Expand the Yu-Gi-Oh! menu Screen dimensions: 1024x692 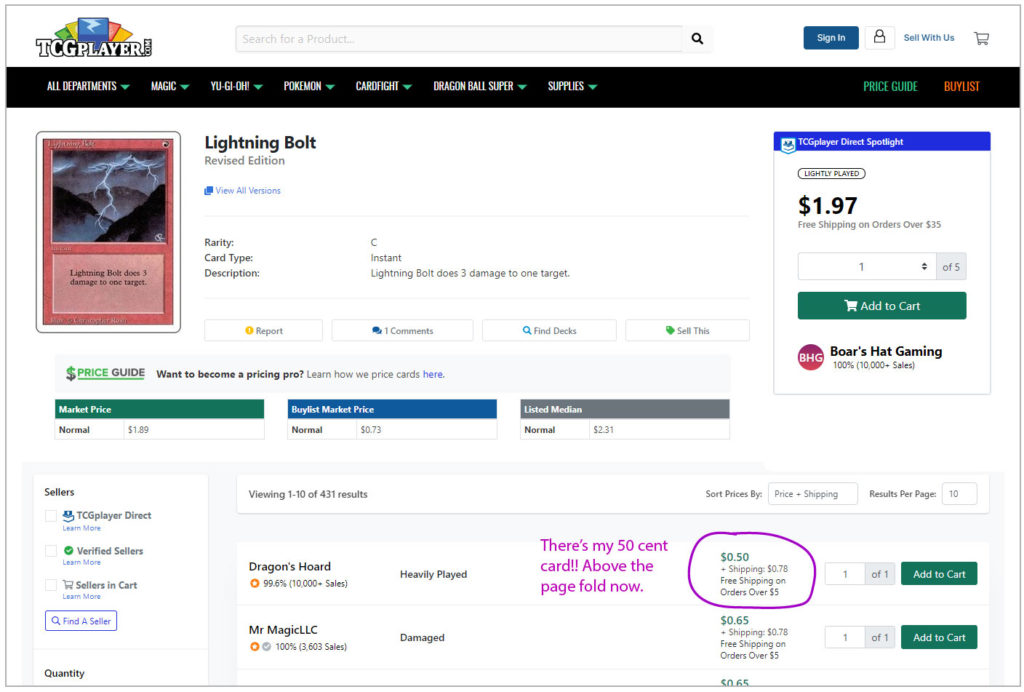tap(236, 86)
